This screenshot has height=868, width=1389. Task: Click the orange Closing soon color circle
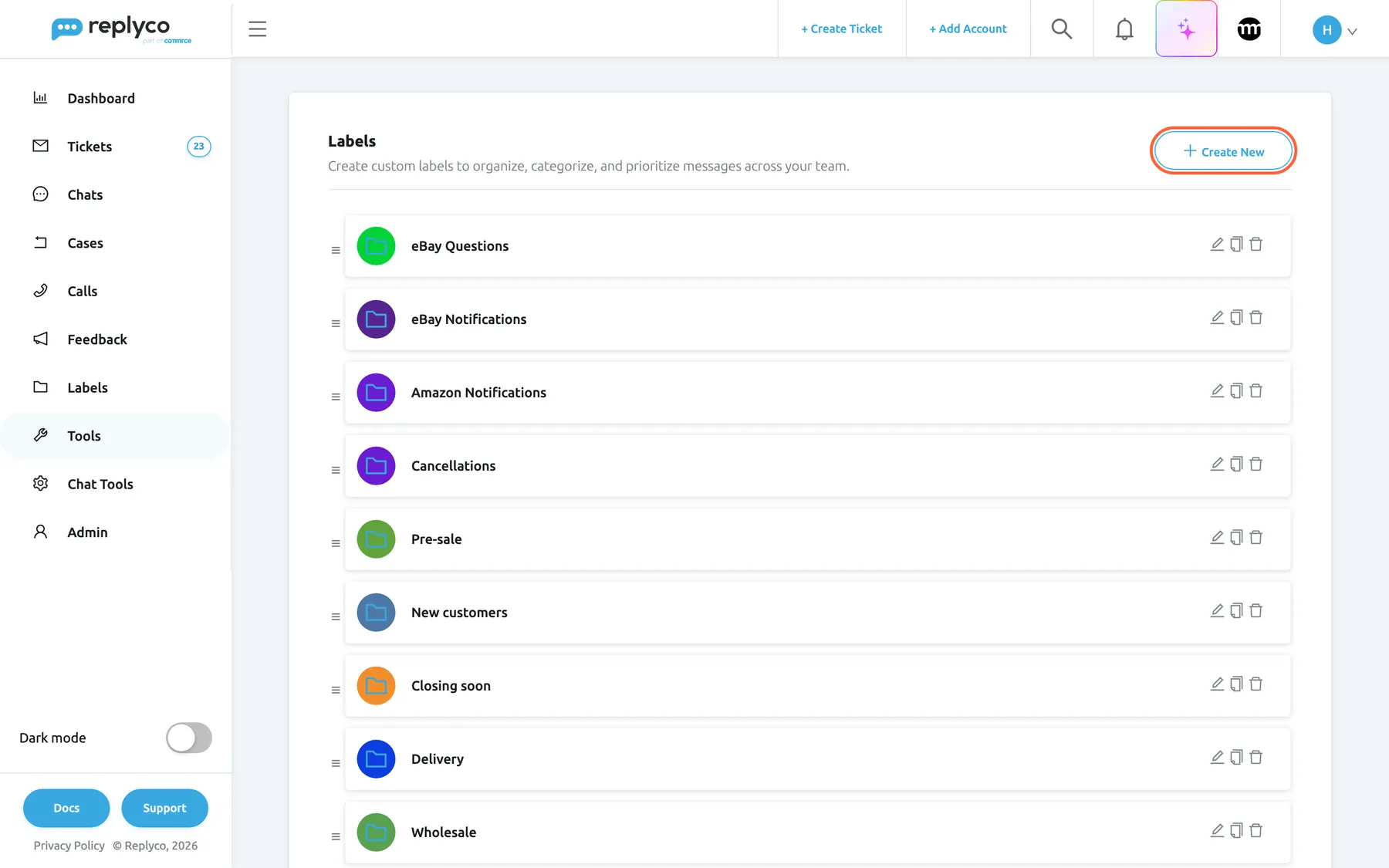pos(376,686)
